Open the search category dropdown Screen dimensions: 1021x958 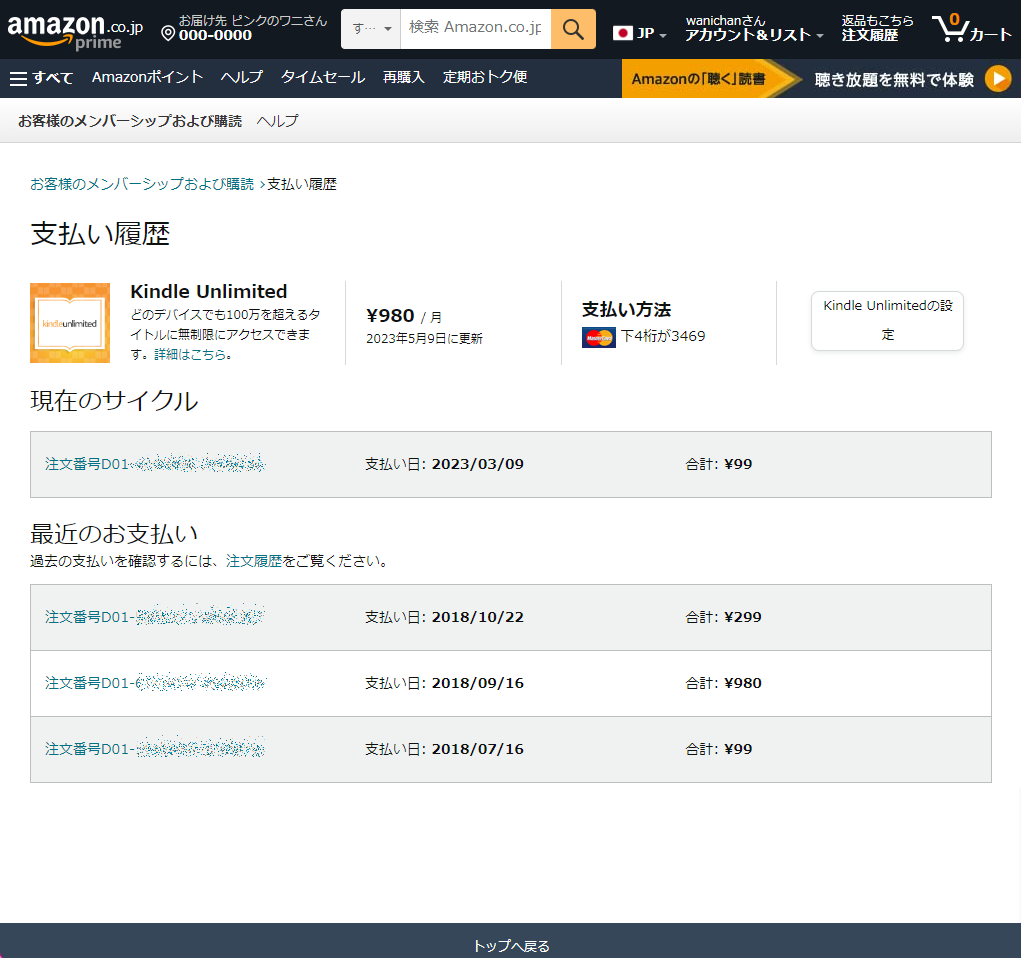click(x=371, y=29)
